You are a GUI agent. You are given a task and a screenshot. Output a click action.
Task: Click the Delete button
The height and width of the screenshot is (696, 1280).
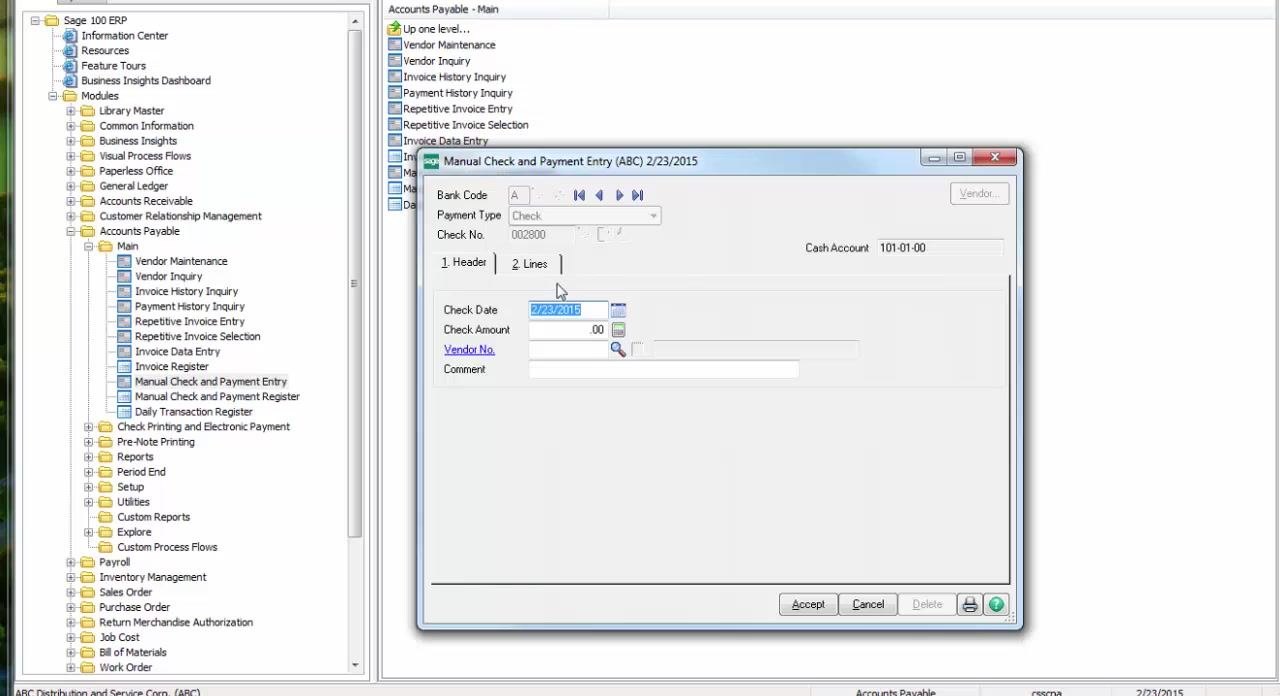click(x=927, y=604)
